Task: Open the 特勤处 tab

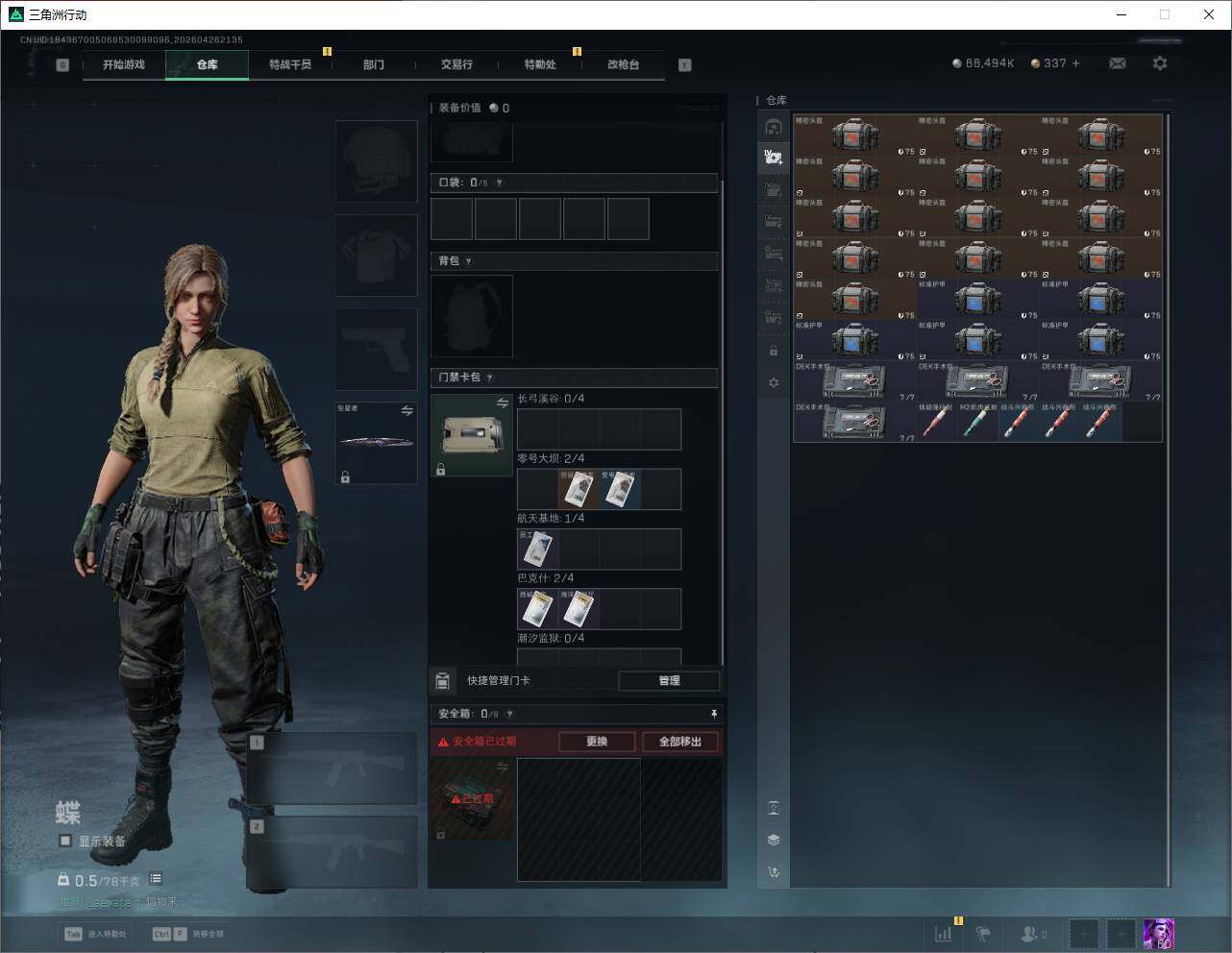Action: tap(540, 64)
